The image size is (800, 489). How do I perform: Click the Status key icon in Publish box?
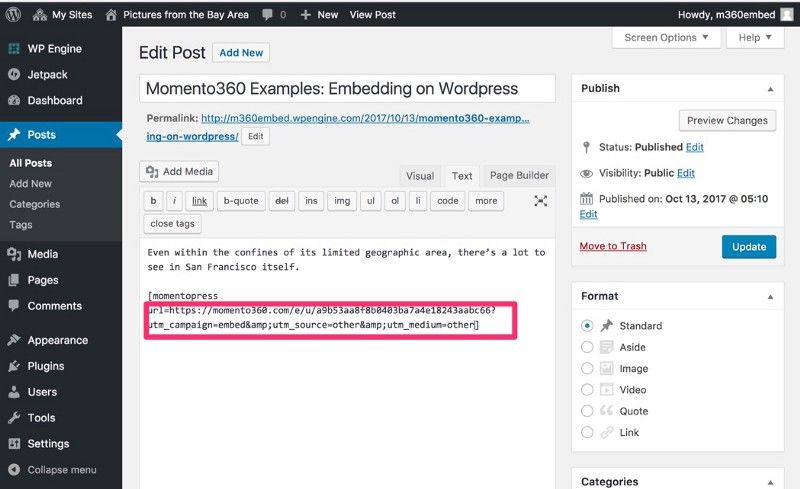[x=586, y=147]
